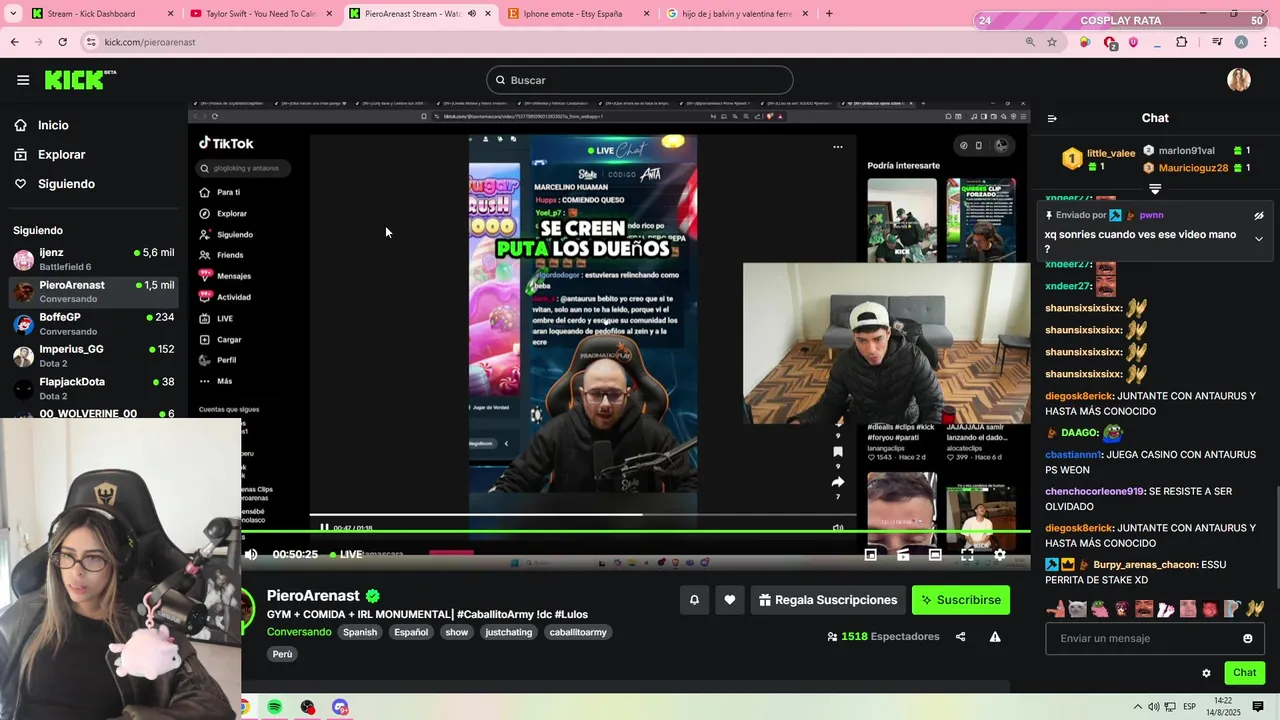Open Windows notifications in system tray
The height and width of the screenshot is (720, 1280).
1258,706
